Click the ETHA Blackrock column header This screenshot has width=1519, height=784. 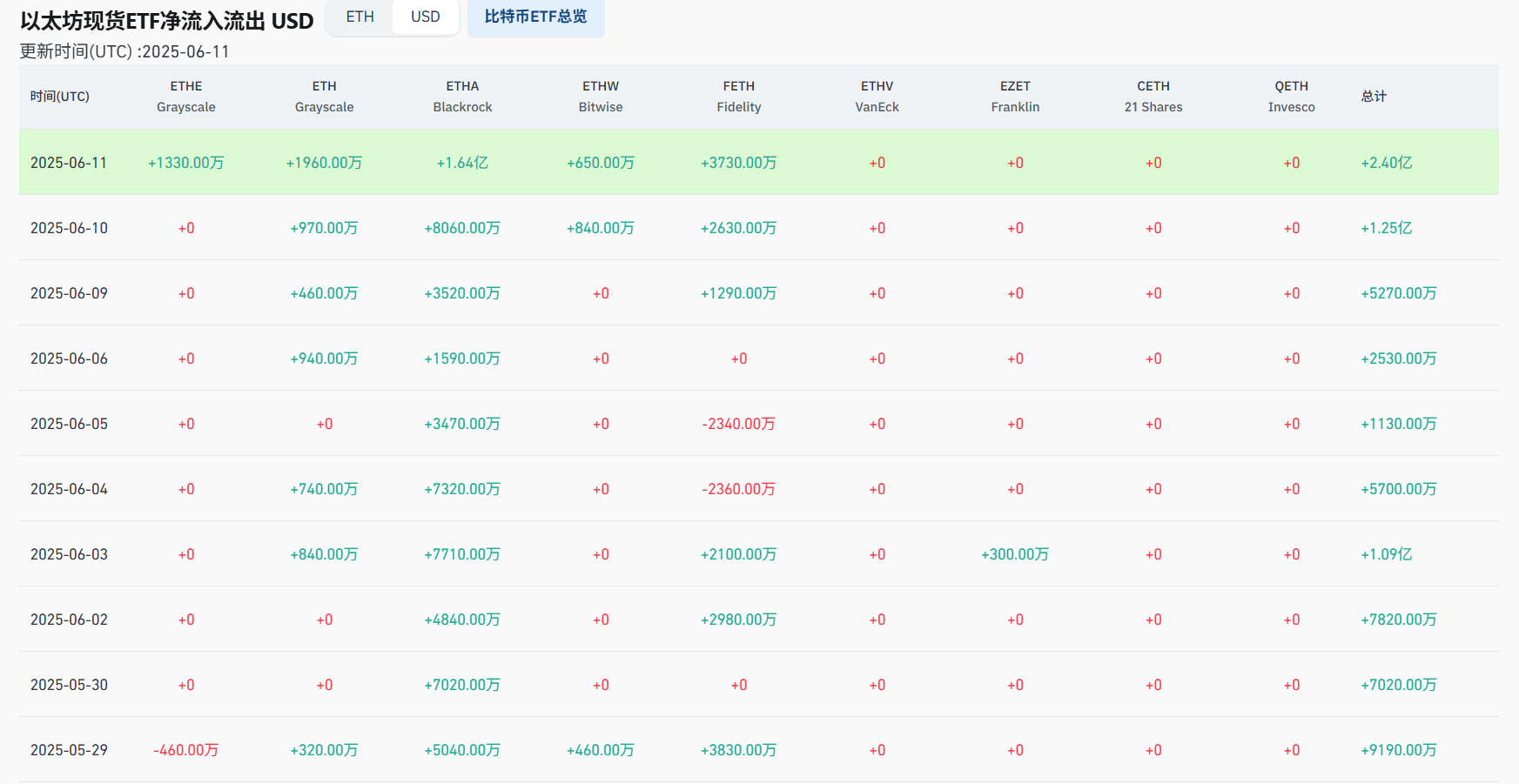pos(462,97)
